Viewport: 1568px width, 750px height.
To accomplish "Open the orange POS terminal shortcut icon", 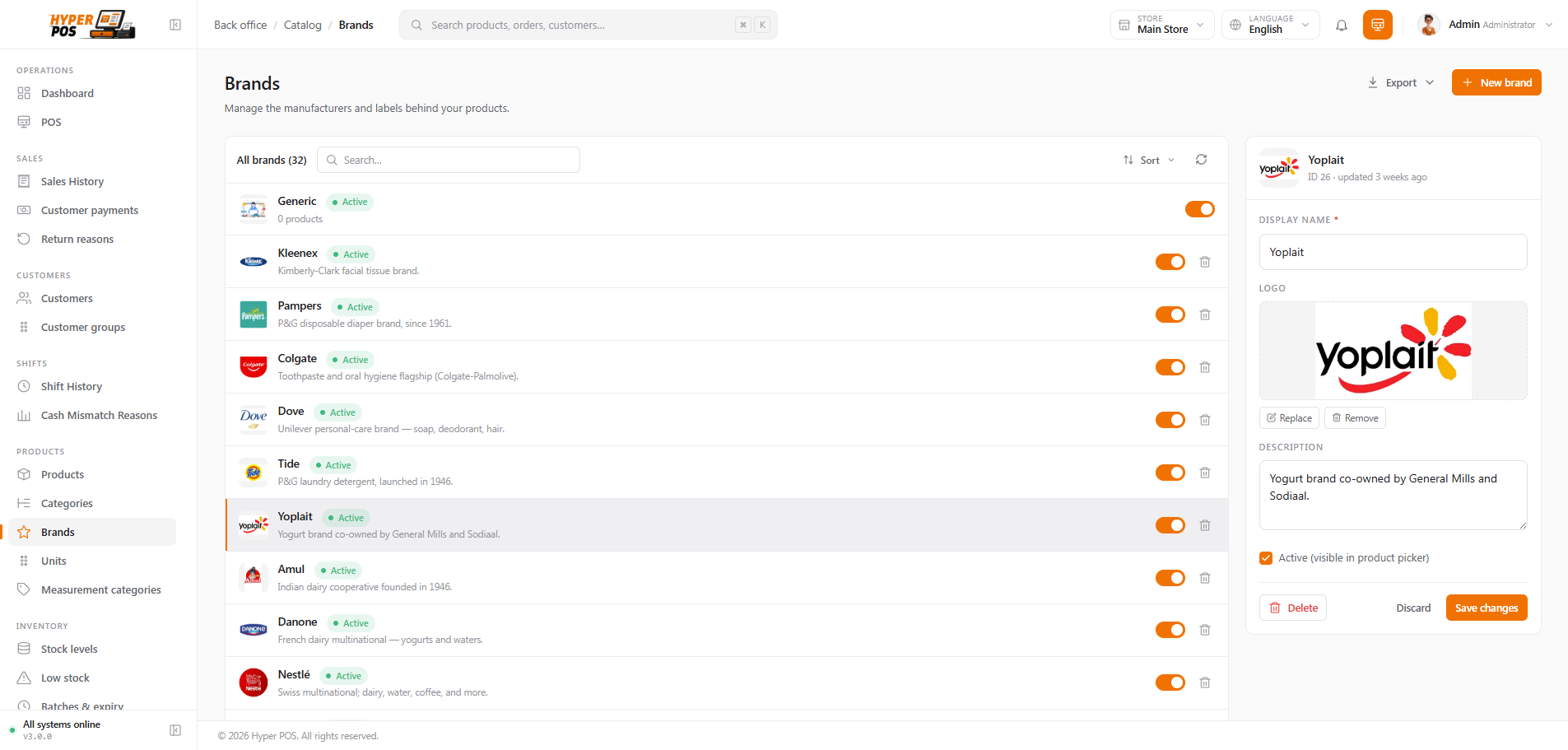I will click(x=1378, y=25).
